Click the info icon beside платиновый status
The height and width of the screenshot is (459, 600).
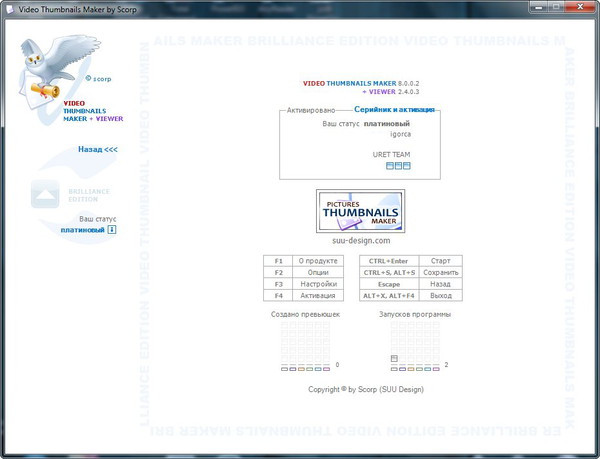[x=112, y=230]
